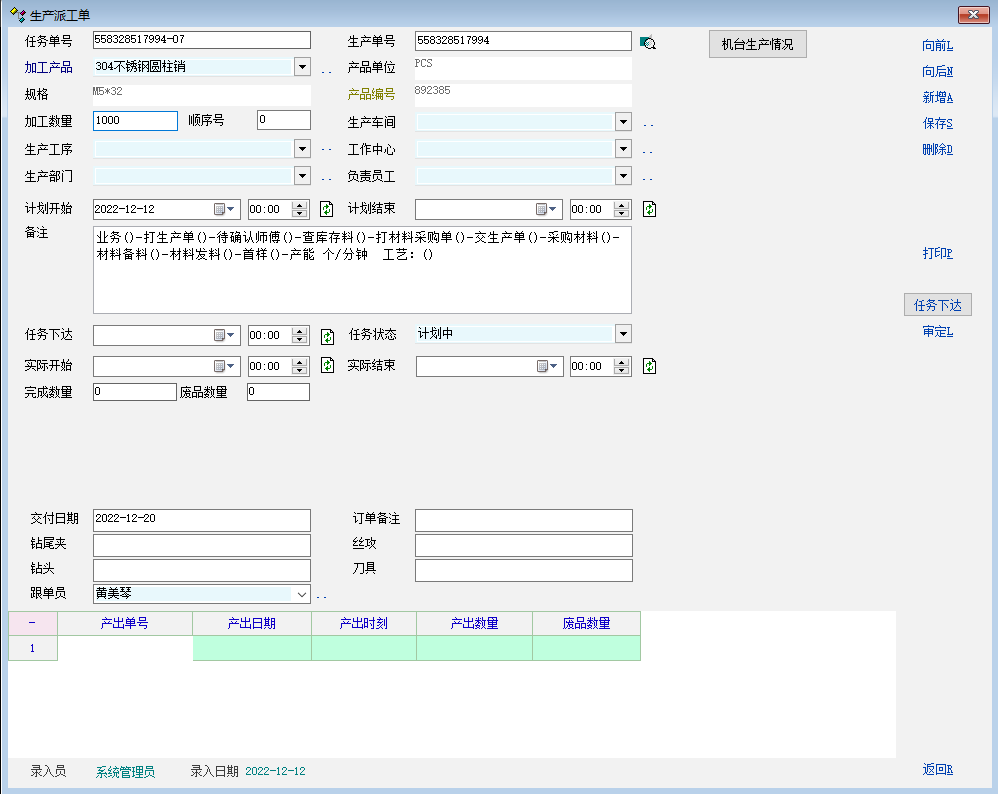Adjust the 计划开始 time spinner
The image size is (998, 794).
299,209
